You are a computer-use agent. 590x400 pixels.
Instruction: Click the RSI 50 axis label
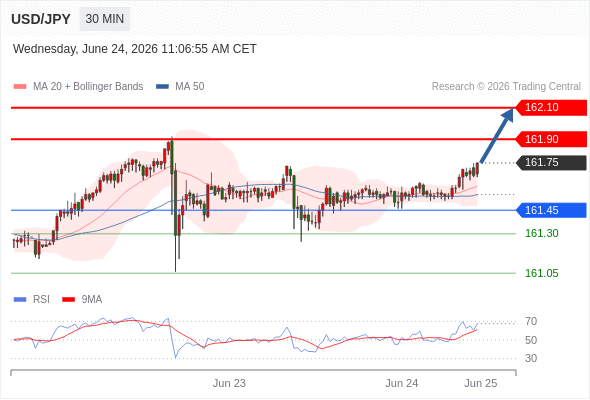[x=531, y=340]
